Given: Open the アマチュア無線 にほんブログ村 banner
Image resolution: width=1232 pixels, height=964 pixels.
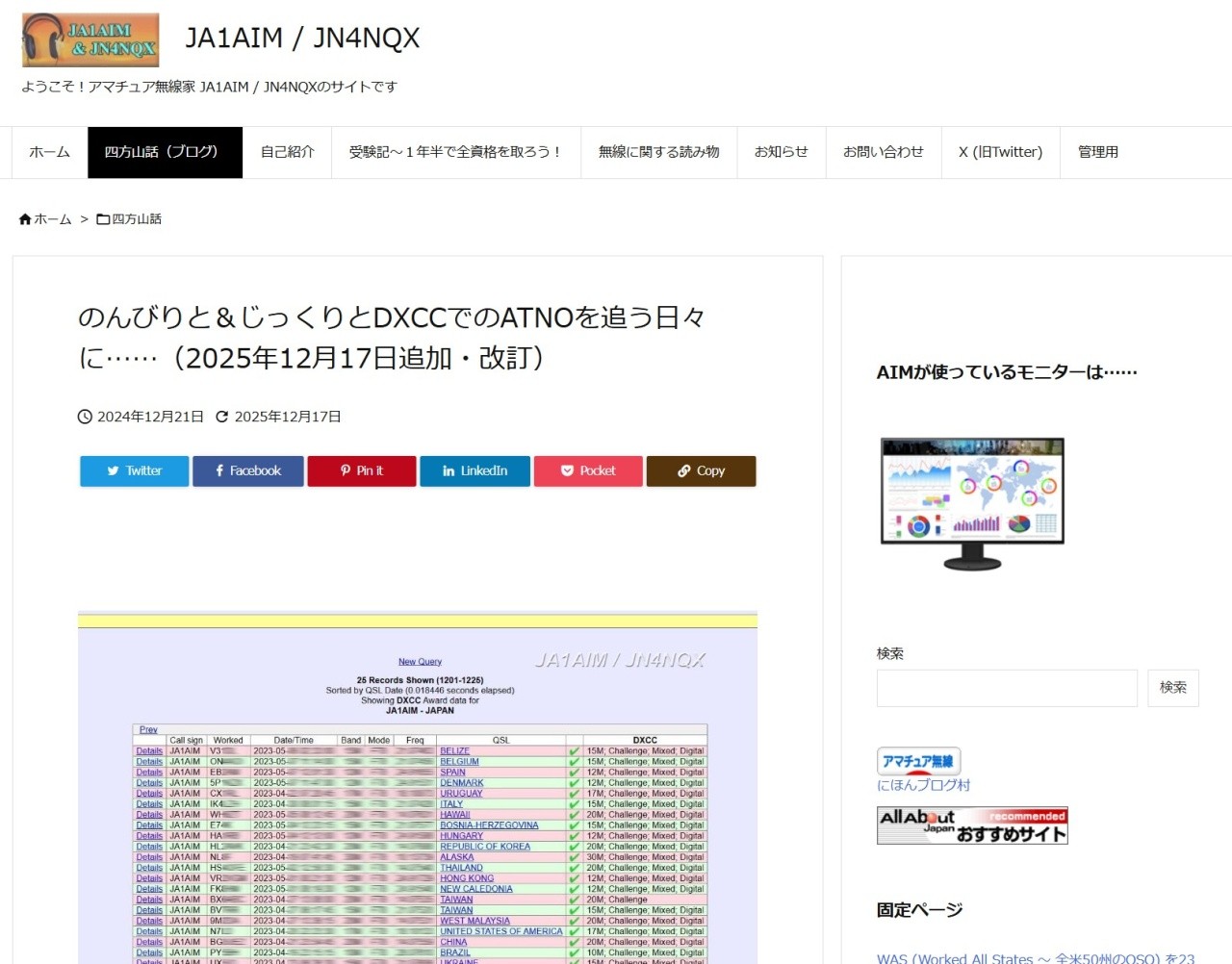Looking at the screenshot, I should (x=919, y=763).
